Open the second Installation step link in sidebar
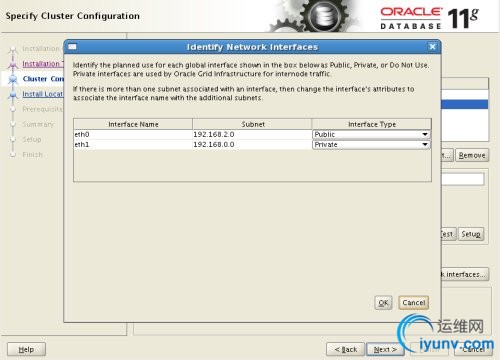This screenshot has height=360, width=500. point(43,64)
